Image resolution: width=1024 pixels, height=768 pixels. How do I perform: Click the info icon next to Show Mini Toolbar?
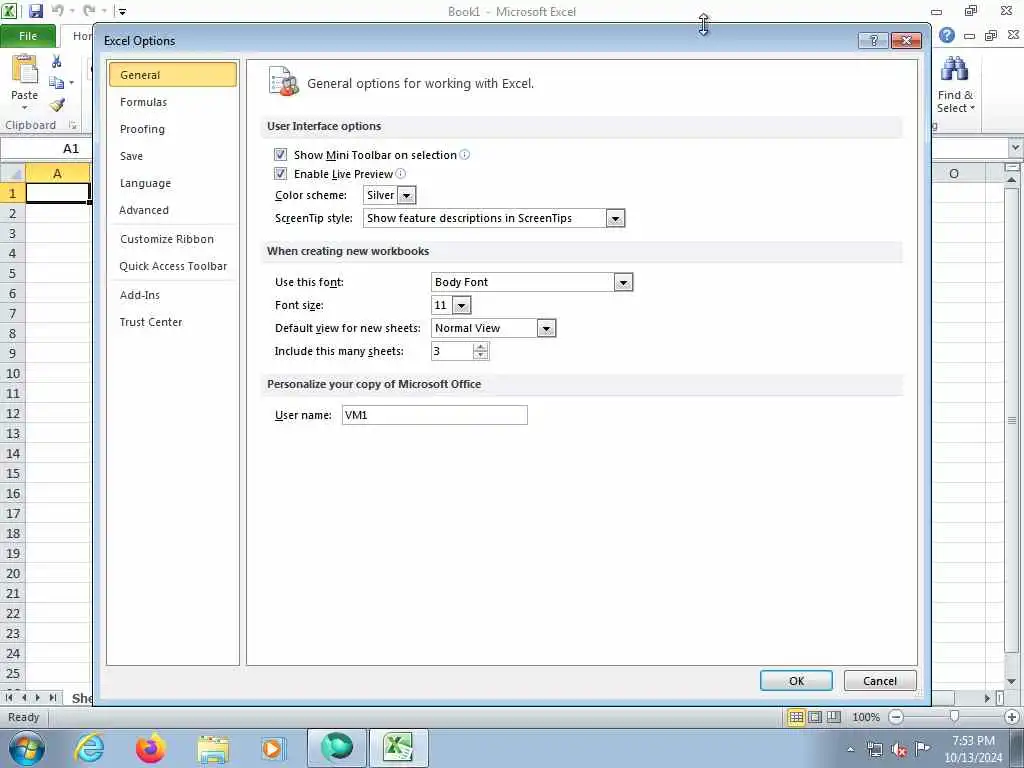click(464, 155)
